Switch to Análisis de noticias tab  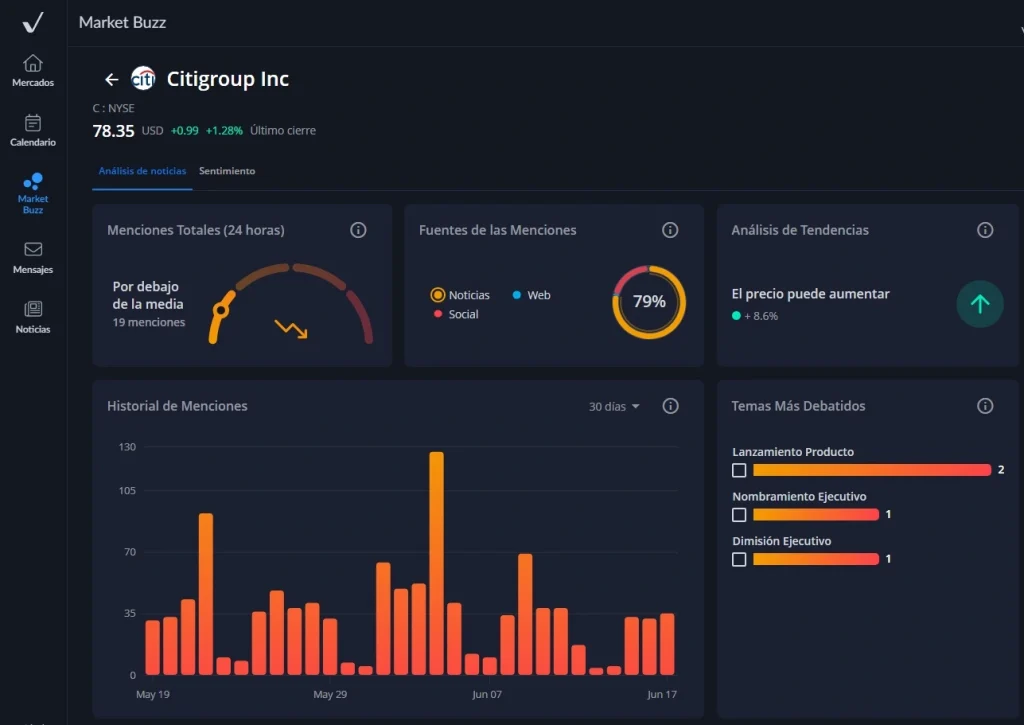tap(142, 171)
